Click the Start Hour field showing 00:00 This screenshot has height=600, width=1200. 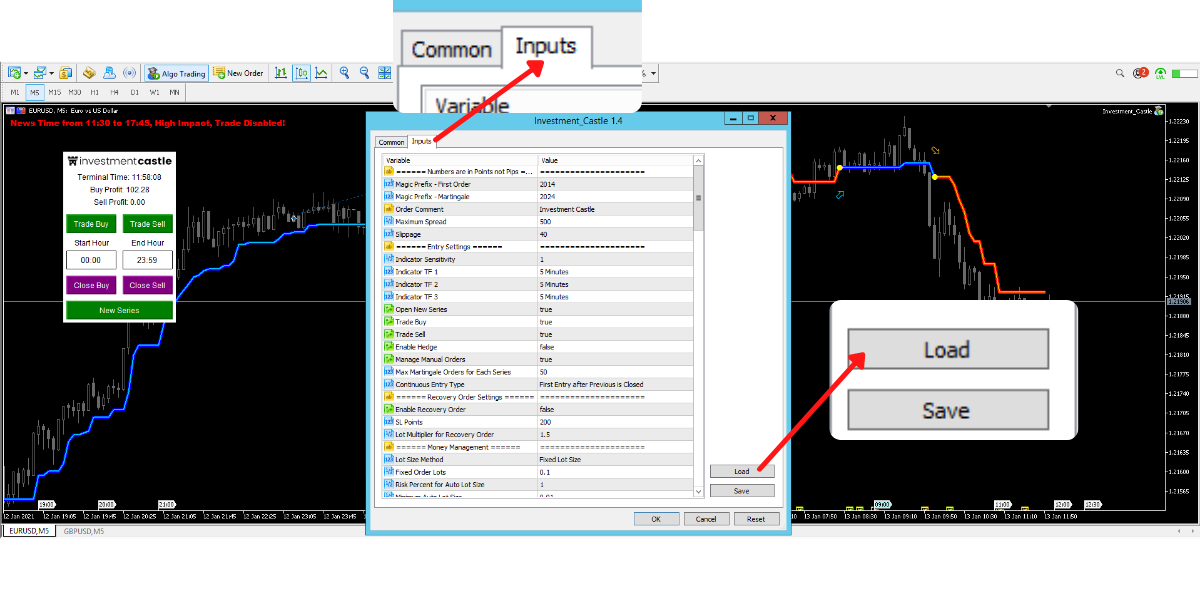91,260
